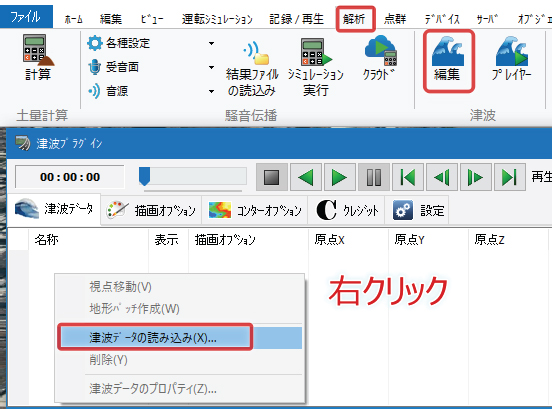Image resolution: width=552 pixels, height=409 pixels.
Task: Expand the 各種設定 dropdown arrow
Action: pyautogui.click(x=211, y=43)
